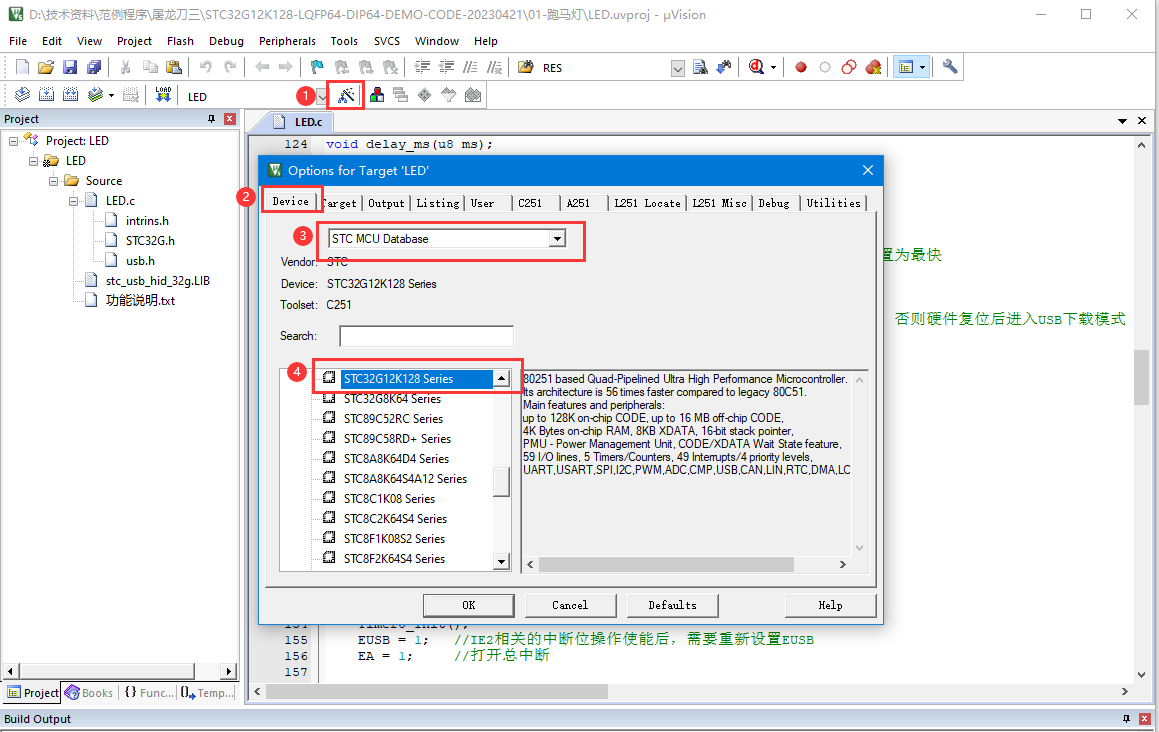Kill all breakpoints icon
The height and width of the screenshot is (732, 1159).
pyautogui.click(x=873, y=67)
